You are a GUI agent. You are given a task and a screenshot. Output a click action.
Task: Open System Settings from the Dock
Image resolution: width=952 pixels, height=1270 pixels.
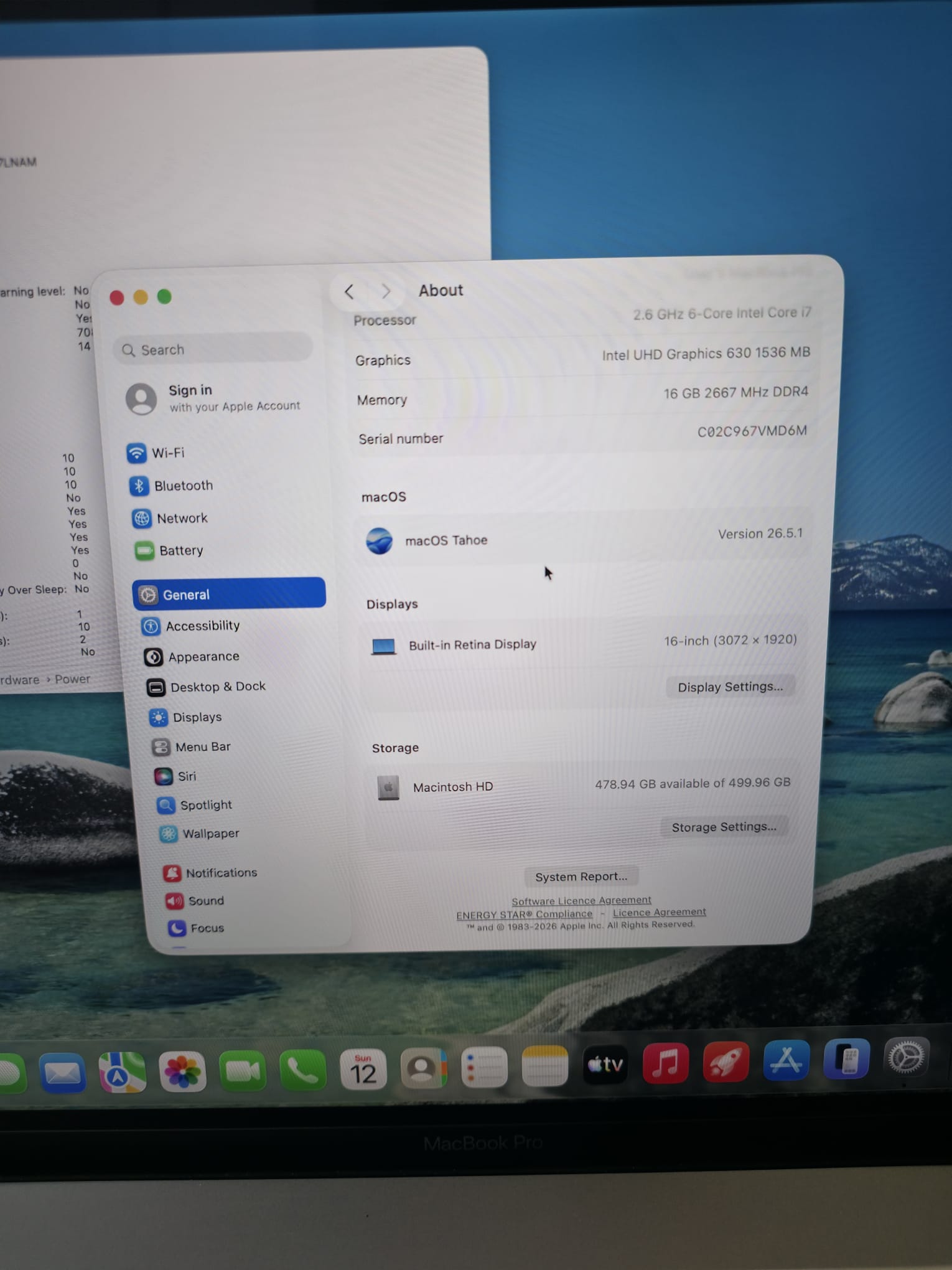coord(906,1057)
